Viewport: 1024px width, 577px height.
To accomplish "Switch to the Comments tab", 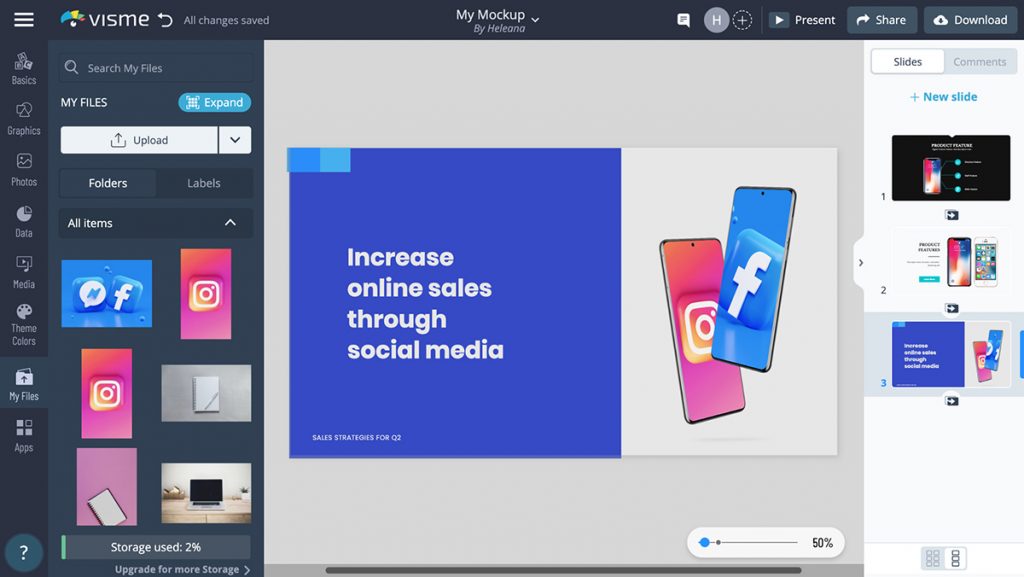I will (x=979, y=61).
